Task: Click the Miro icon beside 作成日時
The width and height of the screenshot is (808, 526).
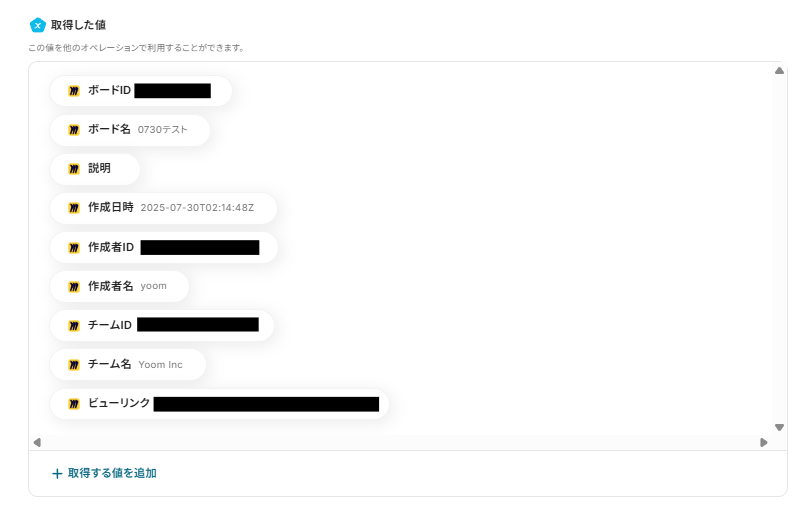Action: click(x=74, y=208)
